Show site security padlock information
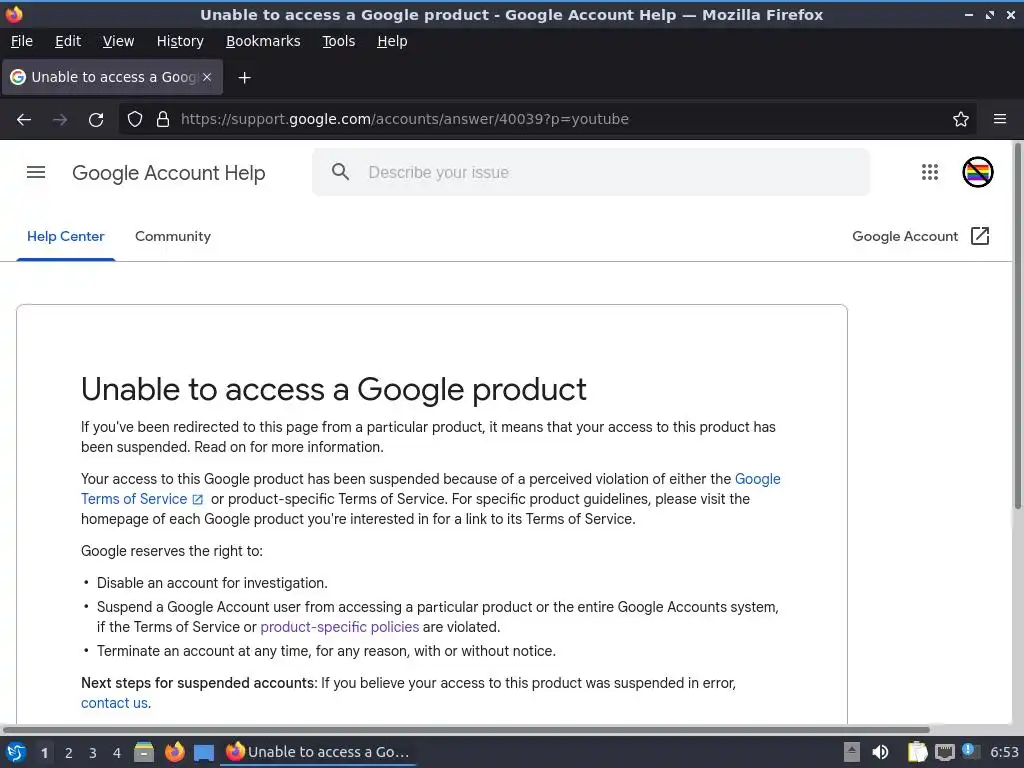This screenshot has width=1024, height=768. [163, 120]
